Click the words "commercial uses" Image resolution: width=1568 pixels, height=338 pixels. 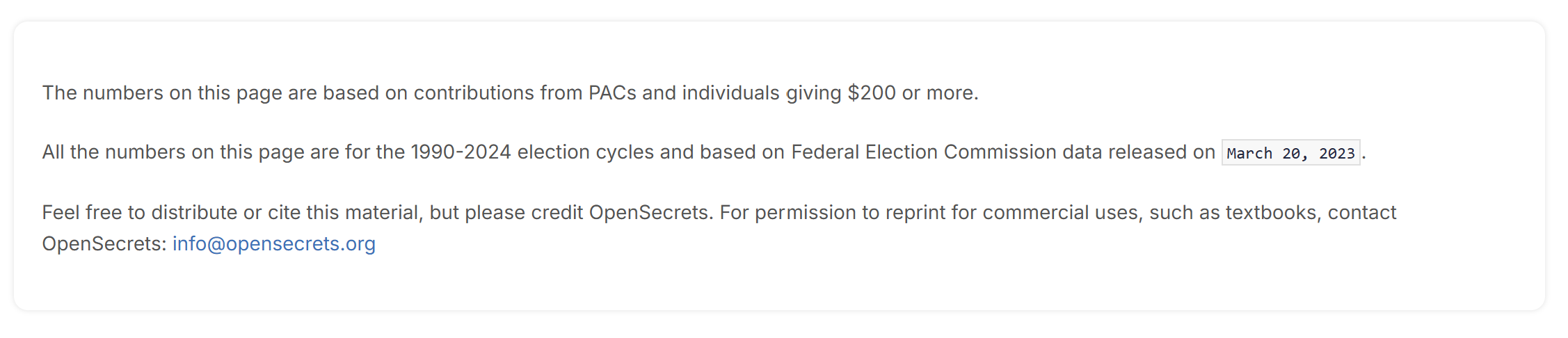(1062, 213)
